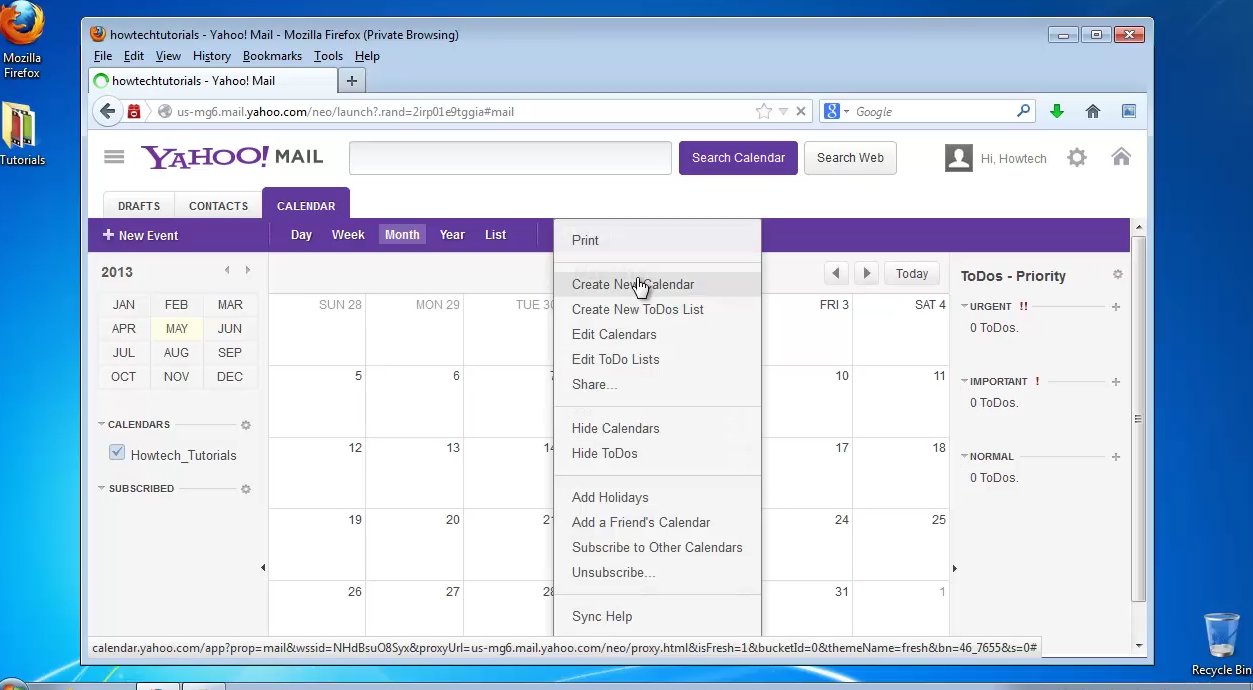Click the Mozilla Firefox desktop icon
This screenshot has height=690, width=1253.
click(x=22, y=40)
